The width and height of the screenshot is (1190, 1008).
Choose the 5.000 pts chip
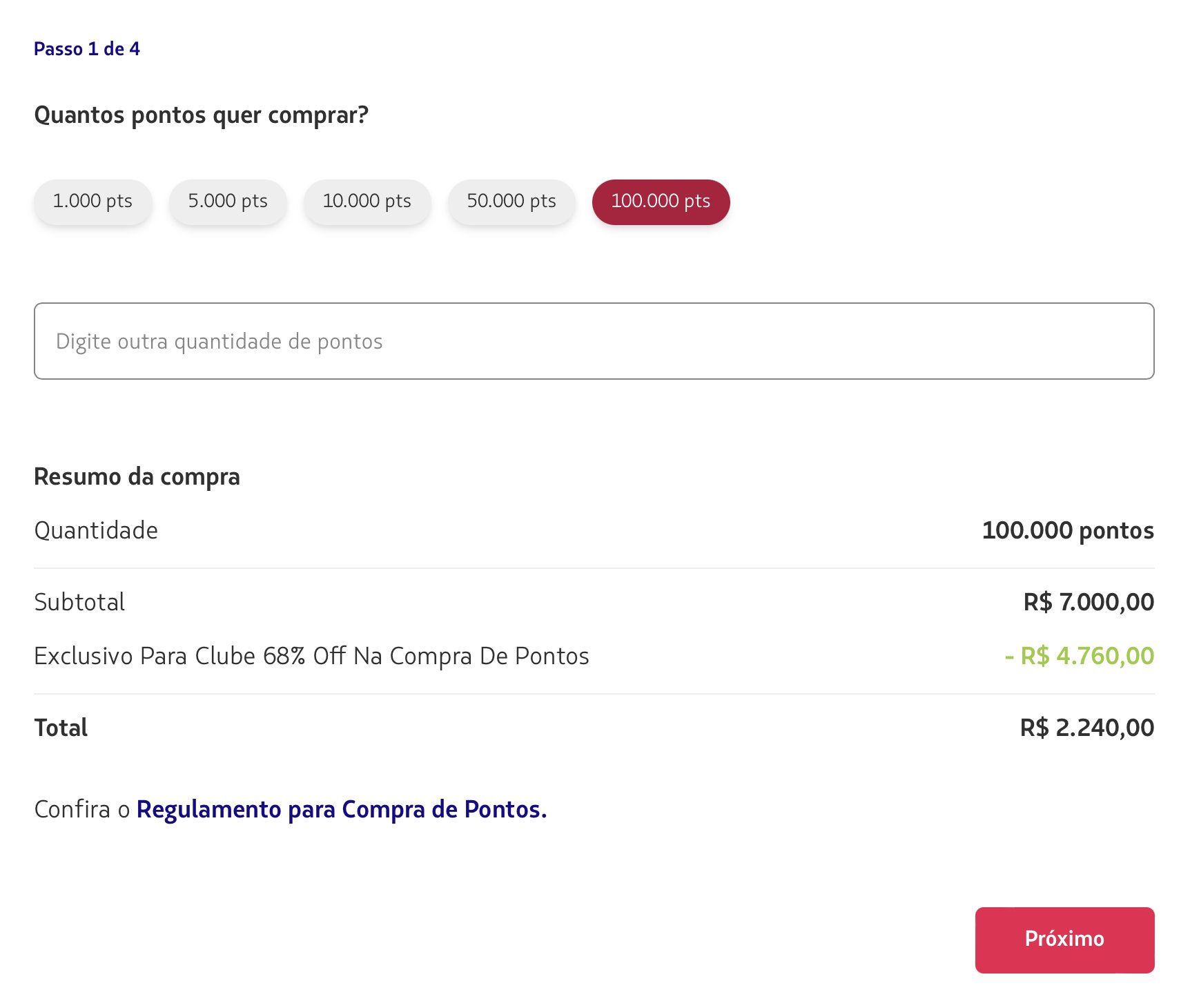(x=228, y=202)
